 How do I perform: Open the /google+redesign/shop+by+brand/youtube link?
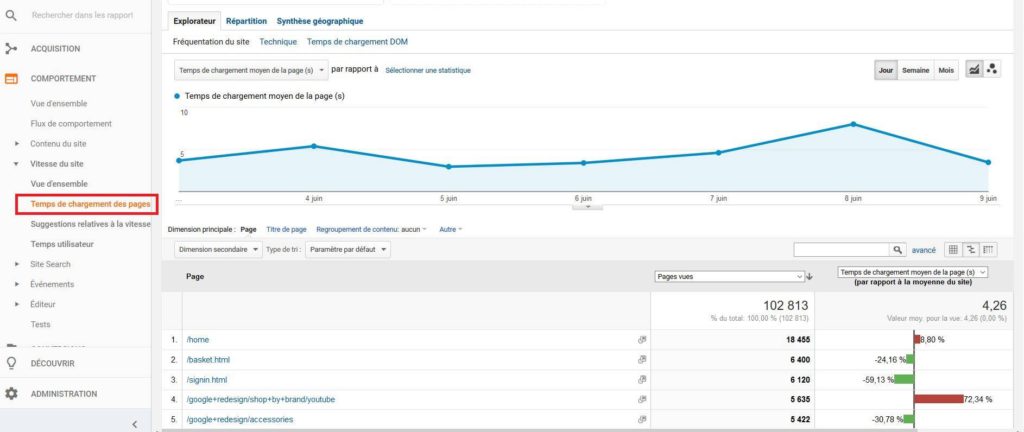(260, 399)
